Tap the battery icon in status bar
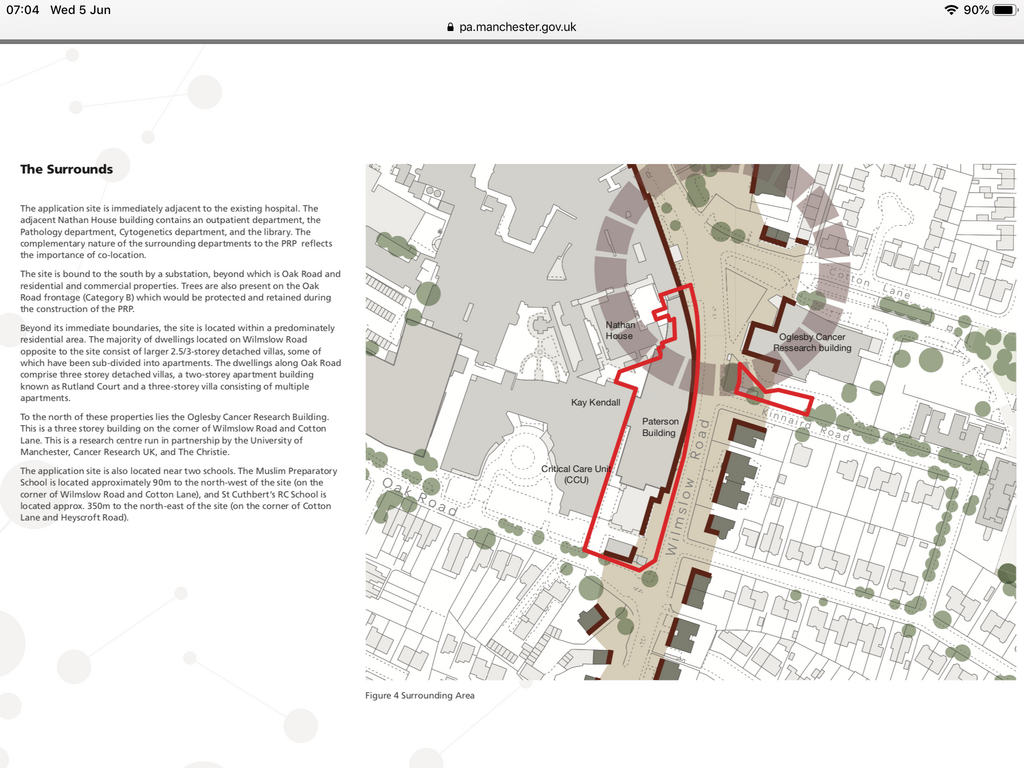Image resolution: width=1024 pixels, height=768 pixels. click(1004, 10)
